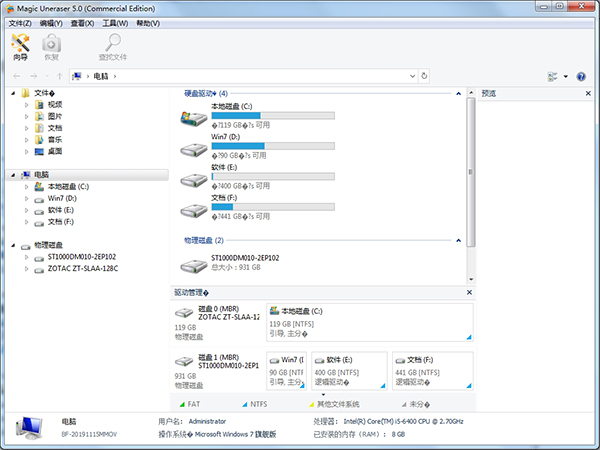600x450 pixels.
Task: Click 文档 folder in the tree
Action: 55,128
